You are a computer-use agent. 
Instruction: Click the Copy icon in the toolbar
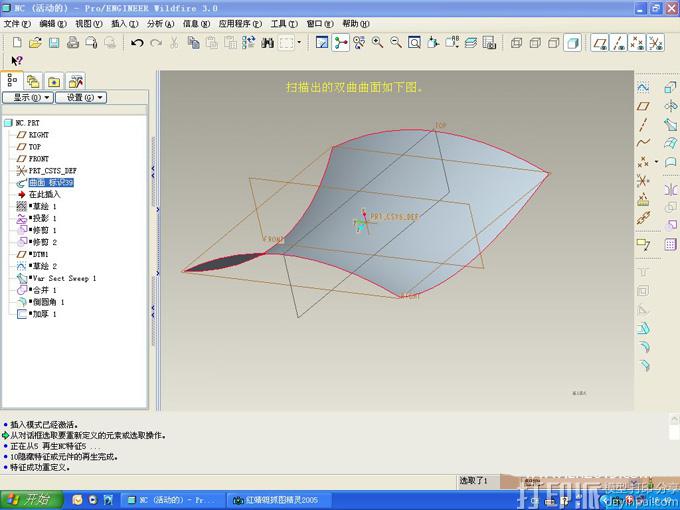[193, 42]
